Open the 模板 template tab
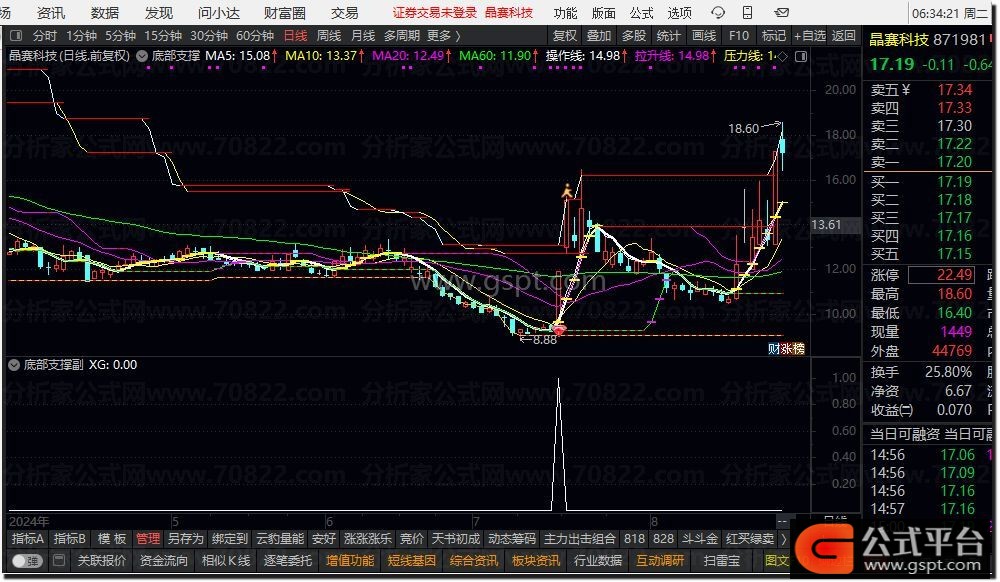 (112, 539)
